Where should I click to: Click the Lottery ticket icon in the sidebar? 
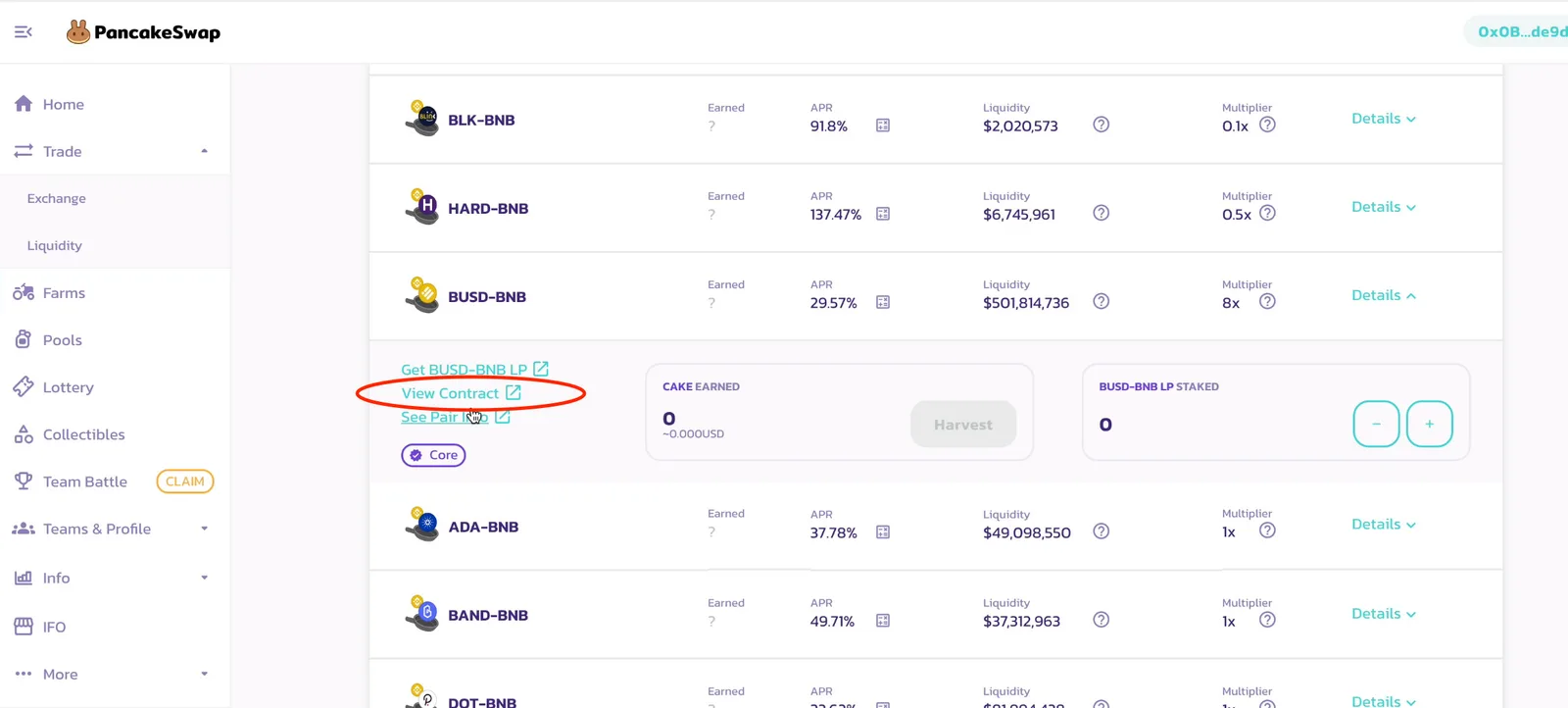(x=24, y=386)
